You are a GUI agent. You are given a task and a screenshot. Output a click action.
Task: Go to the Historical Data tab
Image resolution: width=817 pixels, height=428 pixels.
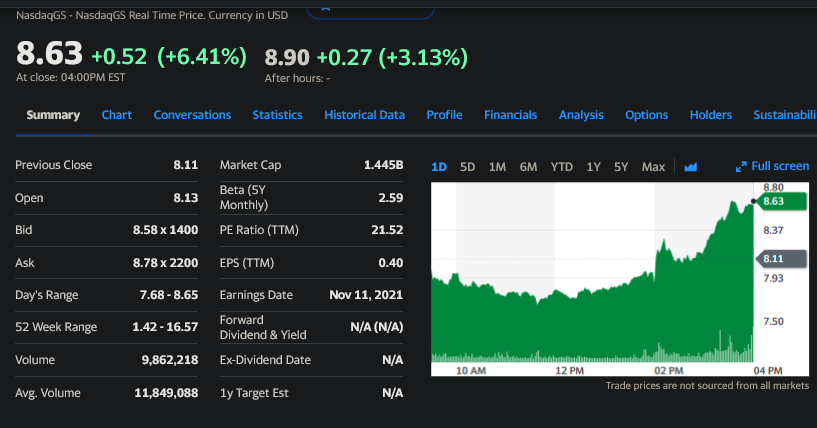pos(364,115)
